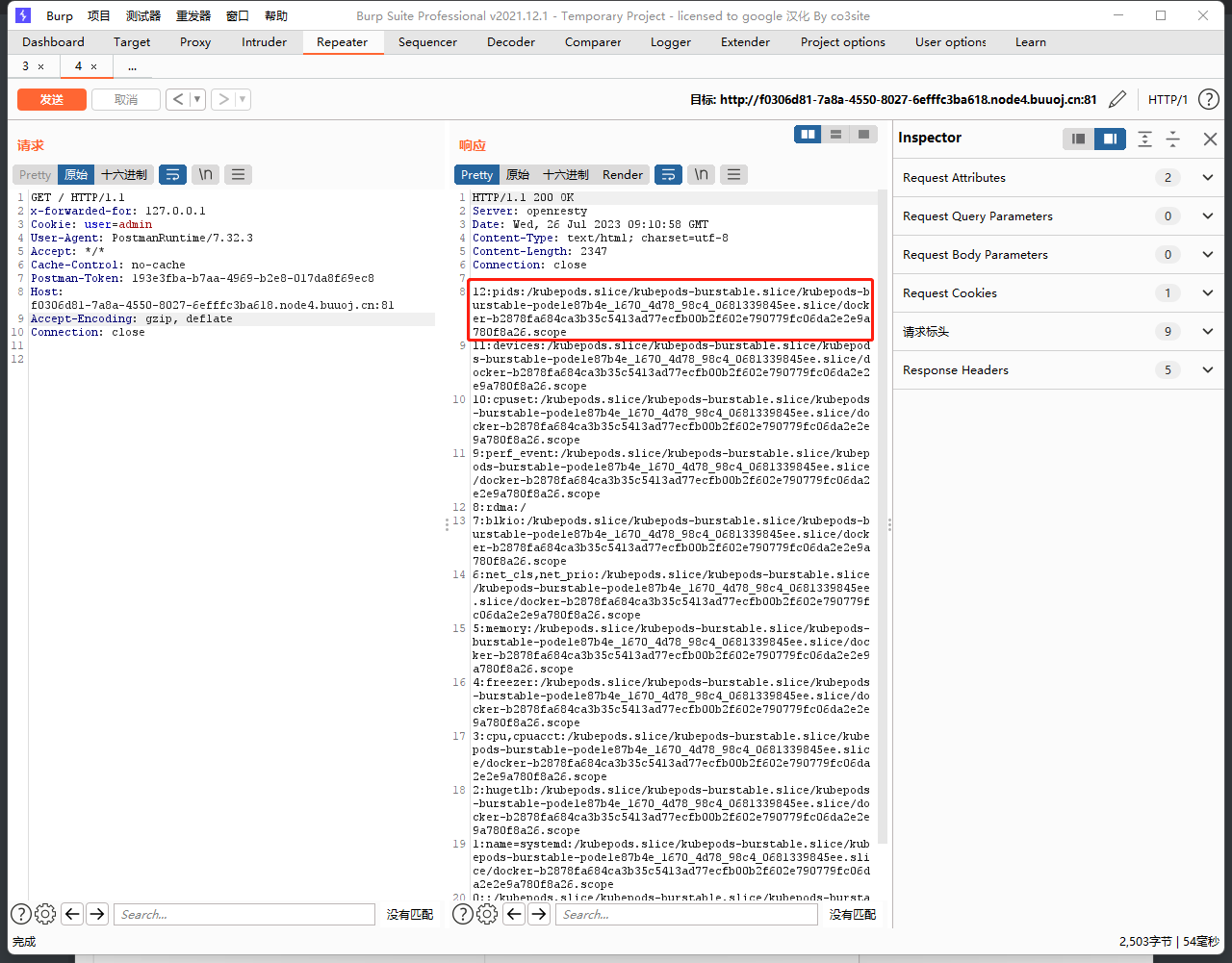Go to previous request with back arrow
Viewport: 1232px width, 963px height.
[x=178, y=99]
